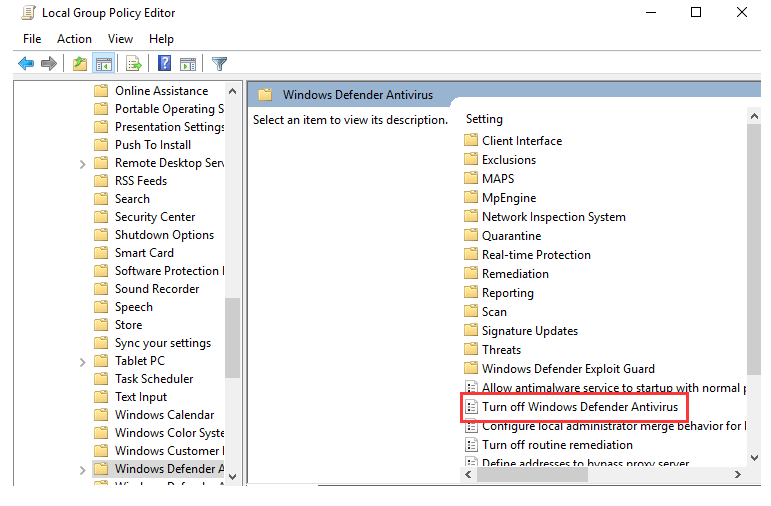Select Windows Defender Exploit Guard folder

tap(568, 369)
